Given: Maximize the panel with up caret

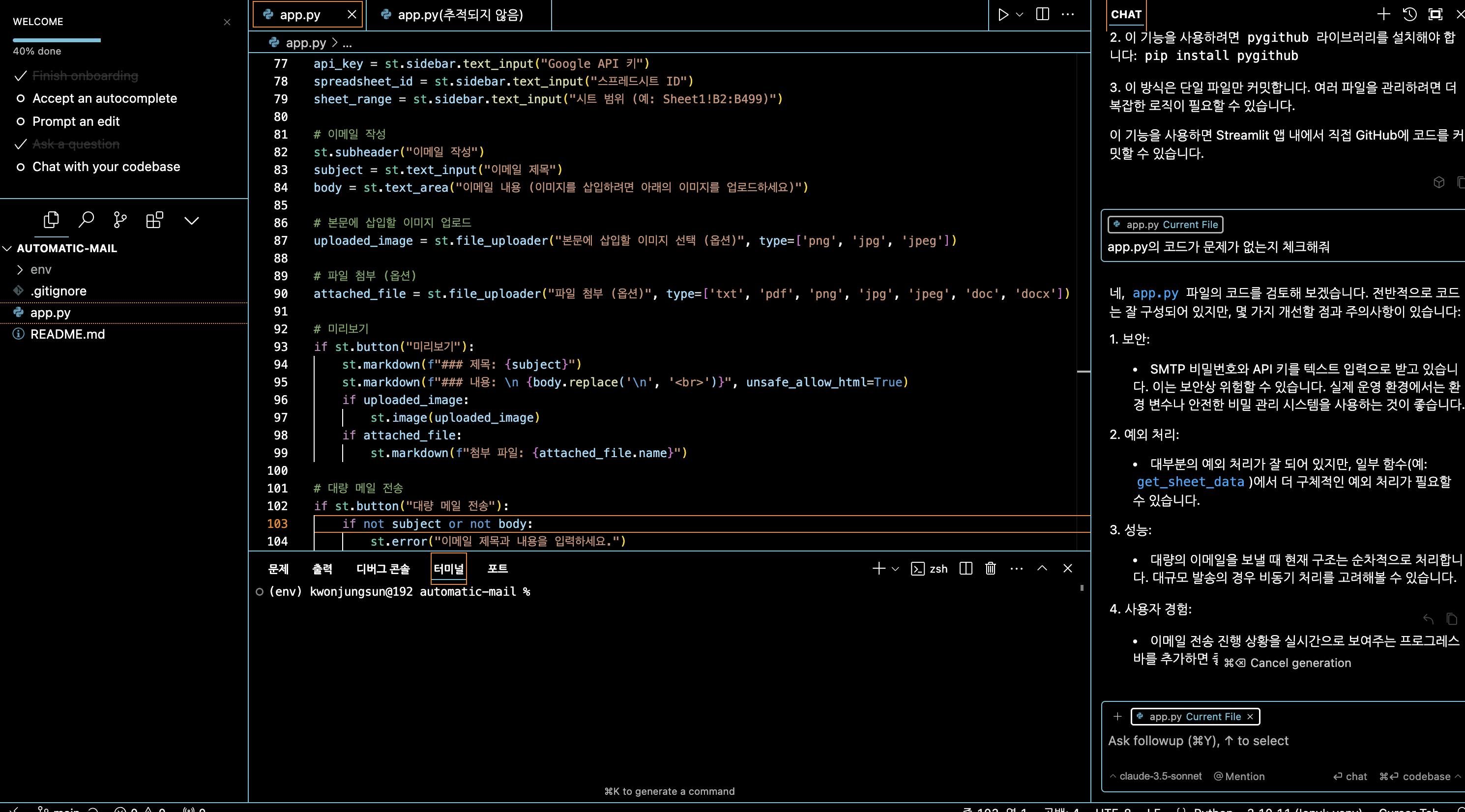Looking at the screenshot, I should click(1042, 568).
